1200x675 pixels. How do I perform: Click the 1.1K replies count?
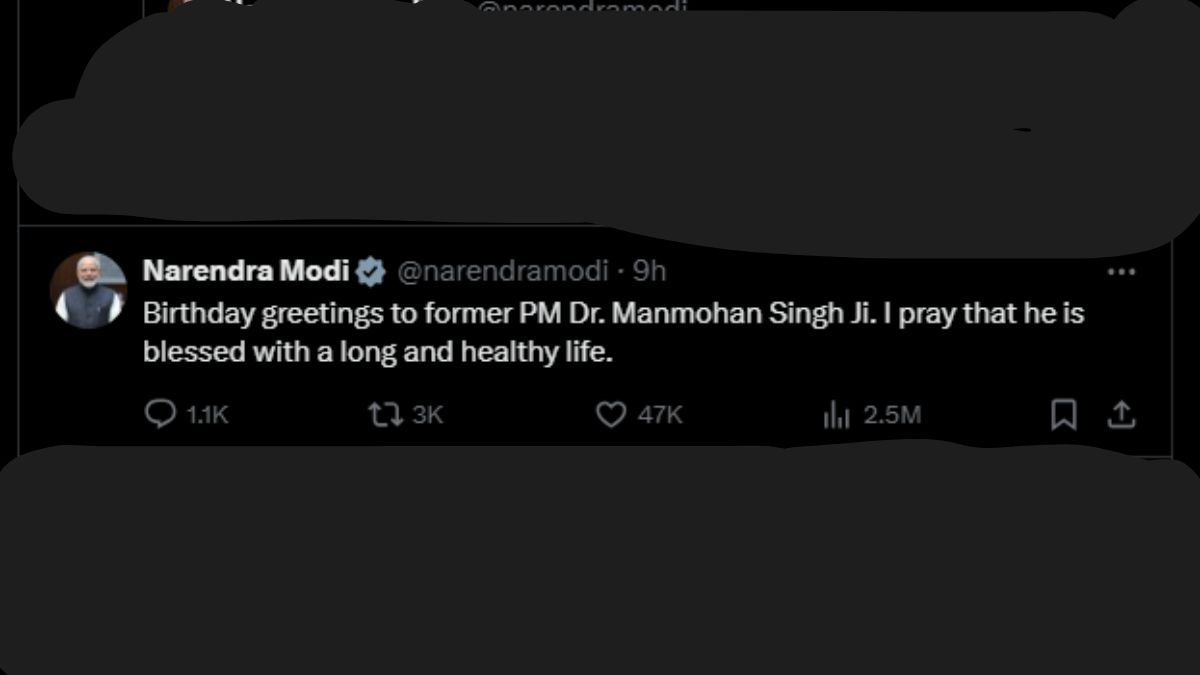click(x=208, y=415)
